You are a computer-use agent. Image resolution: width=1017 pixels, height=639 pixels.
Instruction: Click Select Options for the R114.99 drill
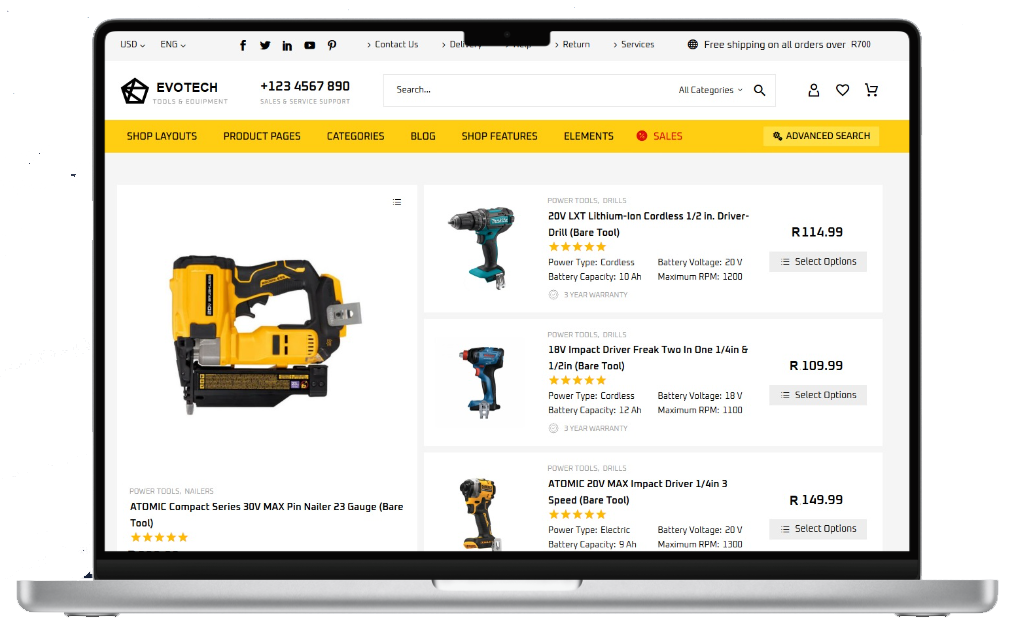point(818,262)
